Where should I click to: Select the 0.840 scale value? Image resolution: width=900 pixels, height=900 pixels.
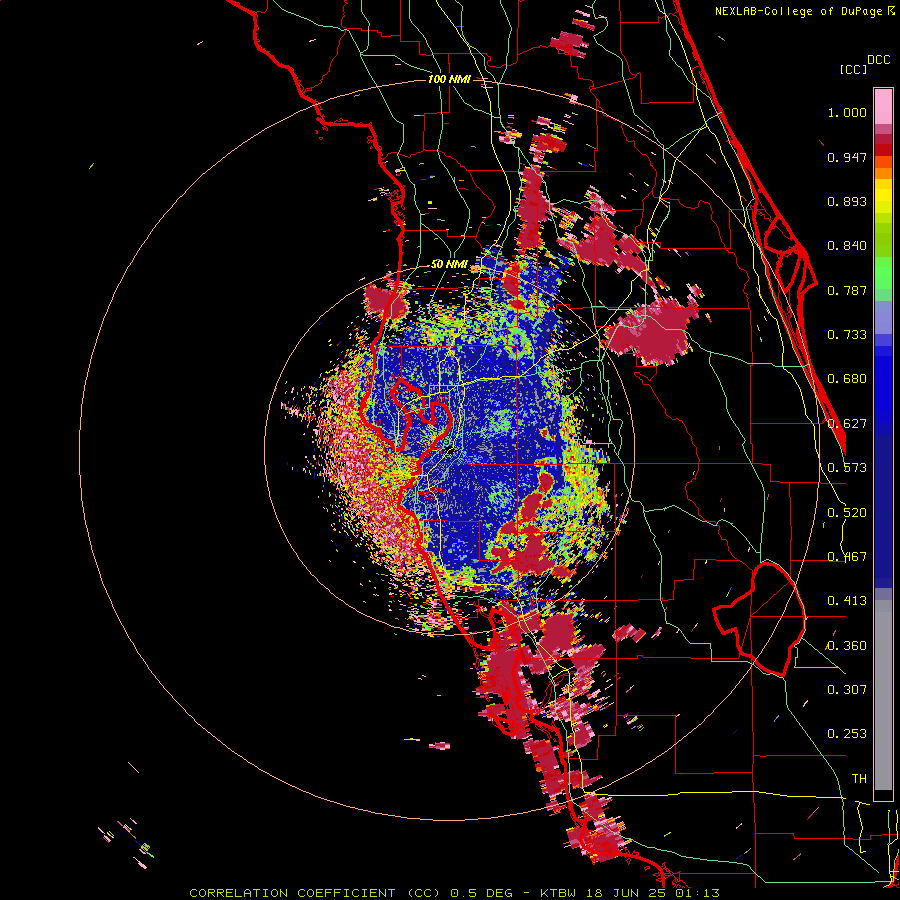click(847, 246)
